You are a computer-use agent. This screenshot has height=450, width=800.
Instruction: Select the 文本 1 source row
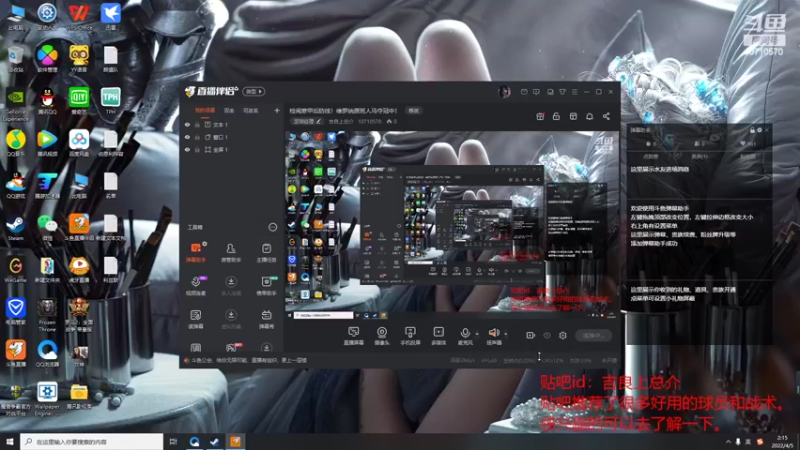click(x=232, y=124)
